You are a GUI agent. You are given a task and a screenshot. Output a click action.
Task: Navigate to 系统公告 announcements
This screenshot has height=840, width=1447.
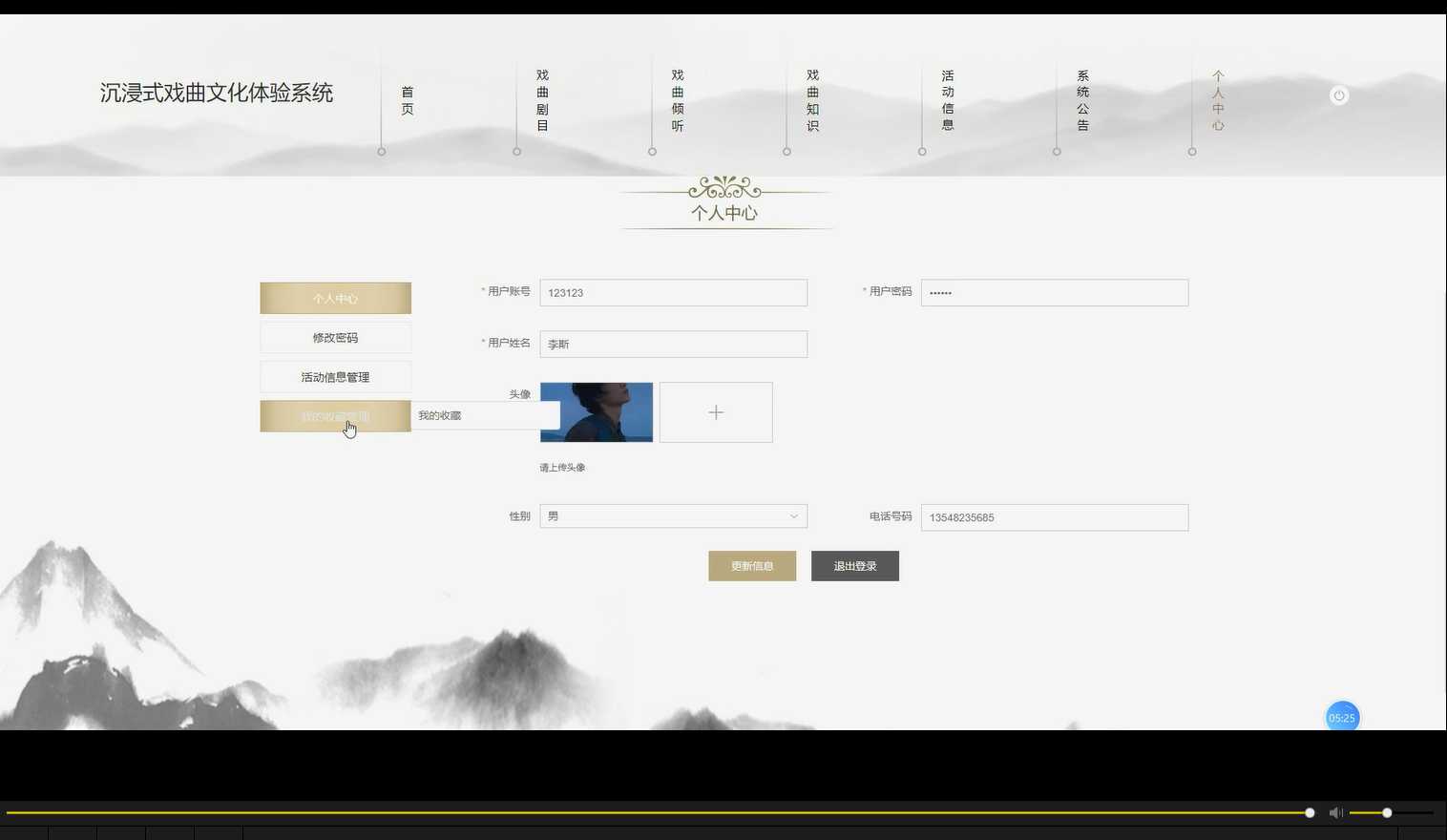[1081, 100]
